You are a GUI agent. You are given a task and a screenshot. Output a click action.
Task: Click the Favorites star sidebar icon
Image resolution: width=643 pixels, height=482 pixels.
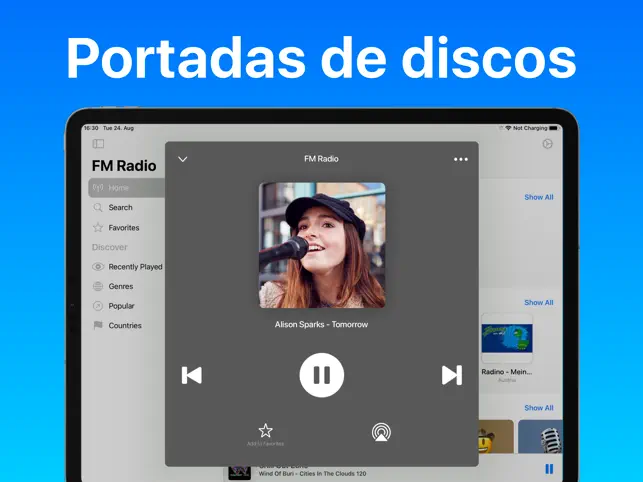[98, 227]
